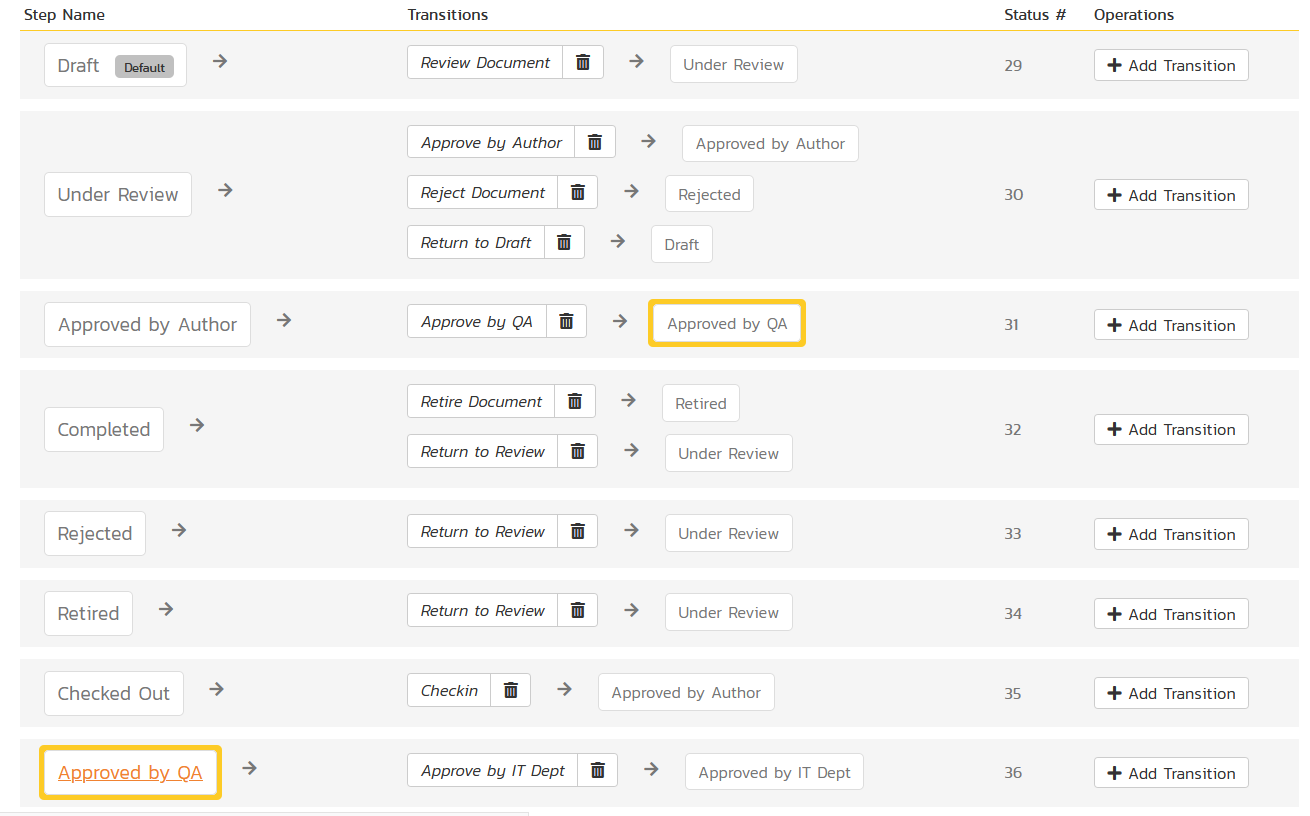This screenshot has width=1310, height=816.
Task: Click Add Transition in the Completed row
Action: [1171, 429]
